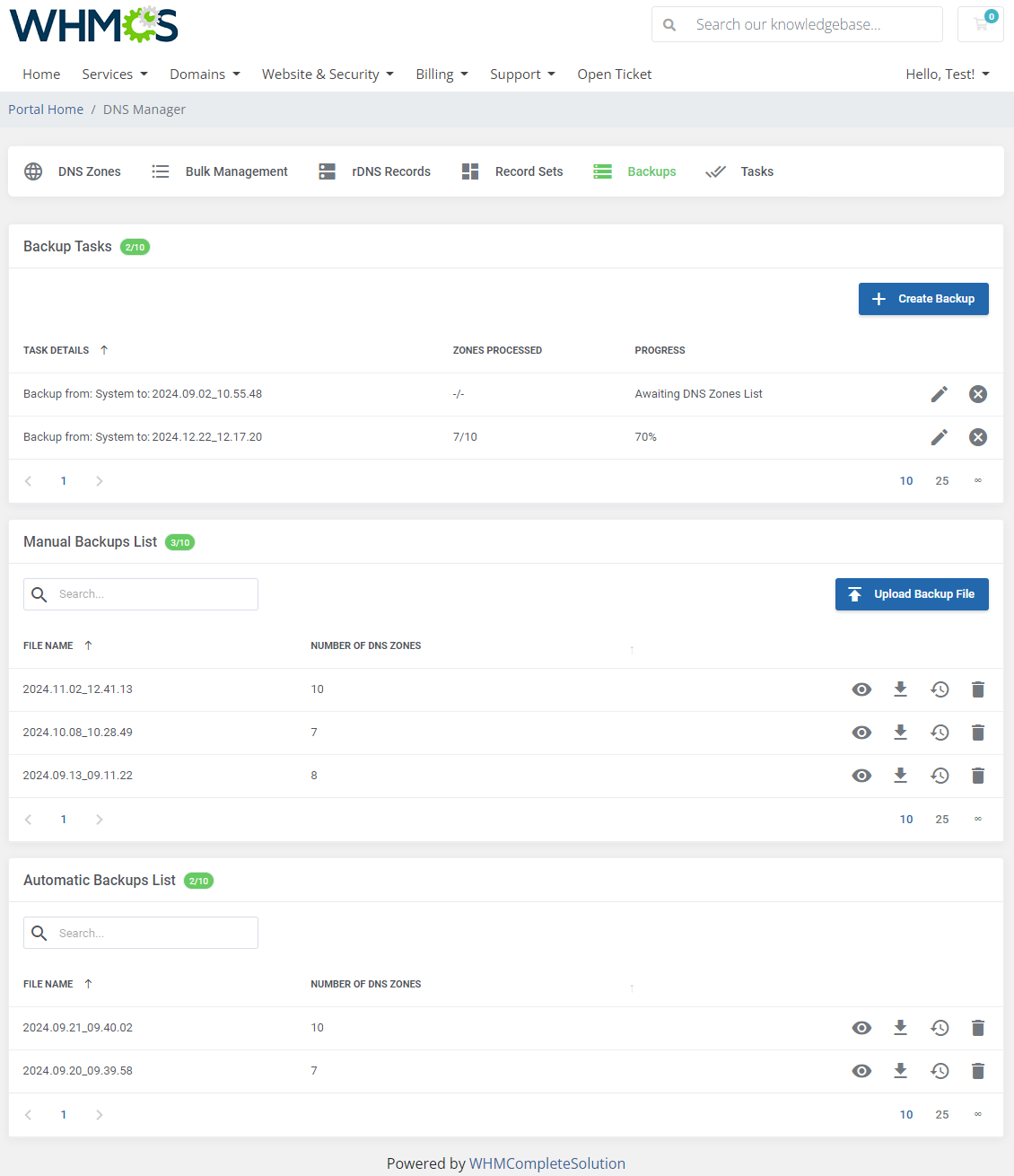Preview backup 2024.10.08_10.28.49 with eye icon
The height and width of the screenshot is (1176, 1014).
[x=861, y=733]
